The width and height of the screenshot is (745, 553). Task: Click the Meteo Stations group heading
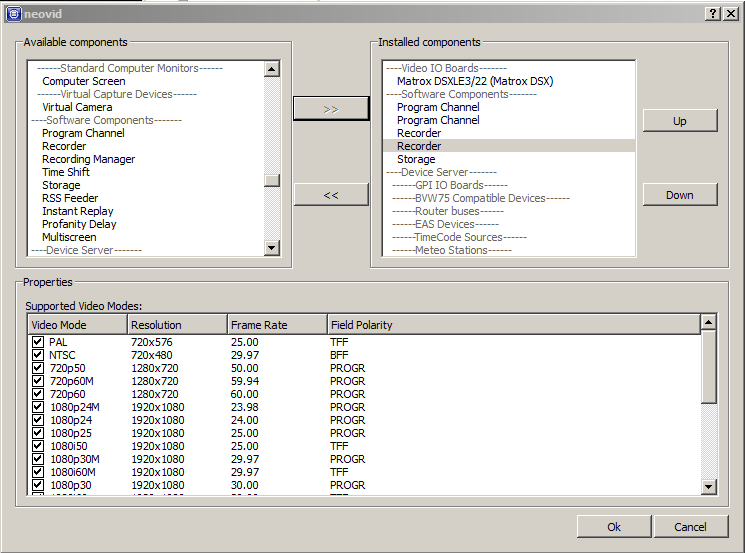452,250
